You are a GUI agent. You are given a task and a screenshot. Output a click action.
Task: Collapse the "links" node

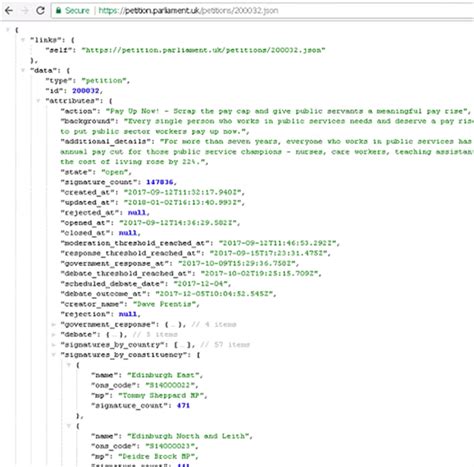click(23, 40)
